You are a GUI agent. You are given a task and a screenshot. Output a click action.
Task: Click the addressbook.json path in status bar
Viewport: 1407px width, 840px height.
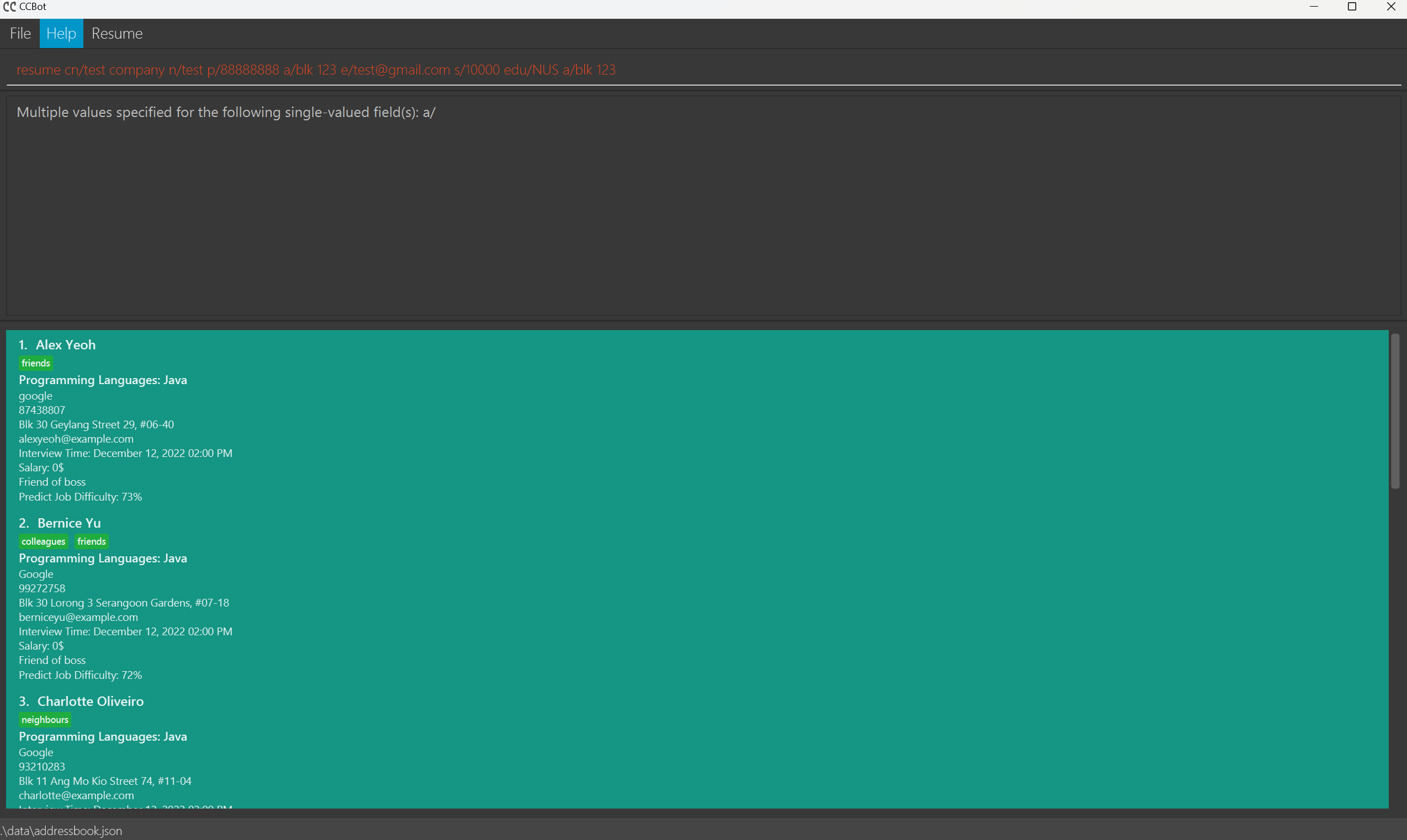tap(61, 831)
